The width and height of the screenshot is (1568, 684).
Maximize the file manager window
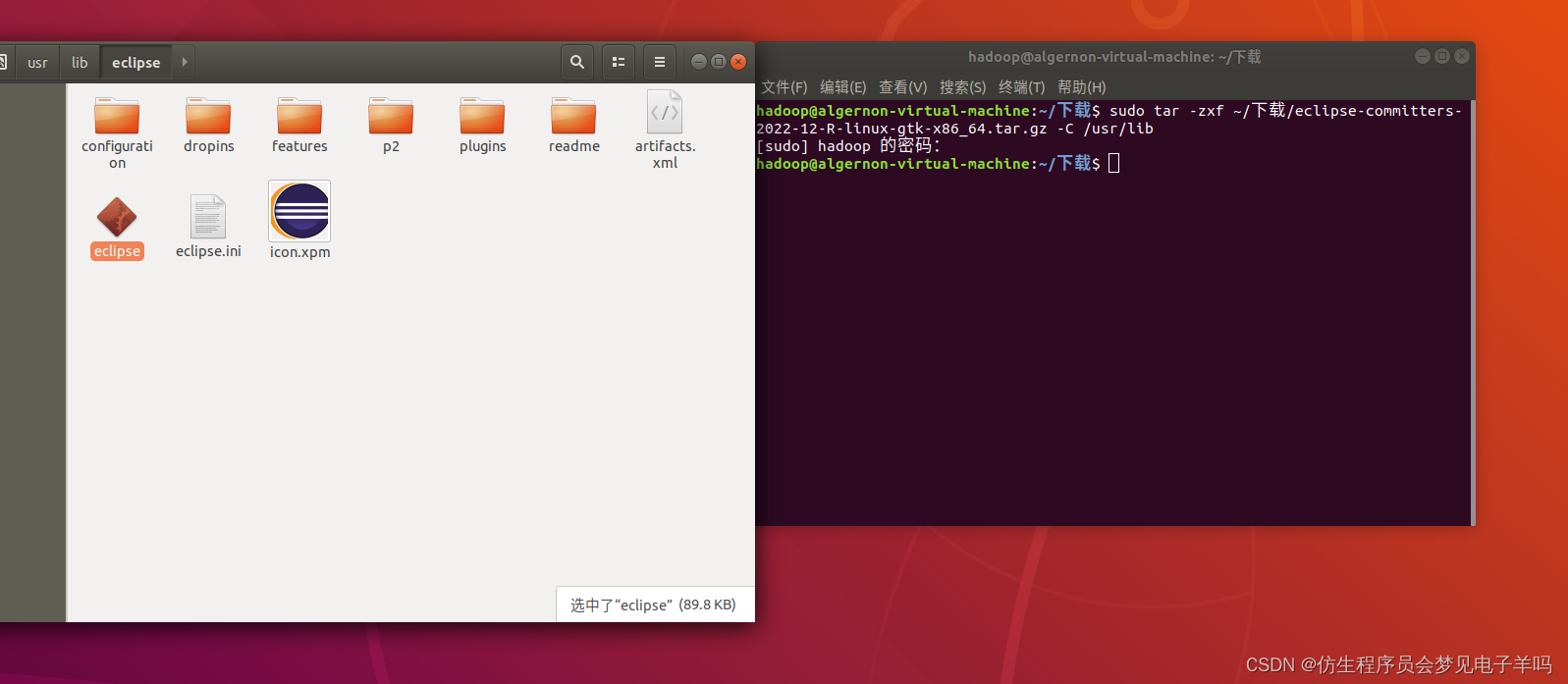[x=719, y=62]
